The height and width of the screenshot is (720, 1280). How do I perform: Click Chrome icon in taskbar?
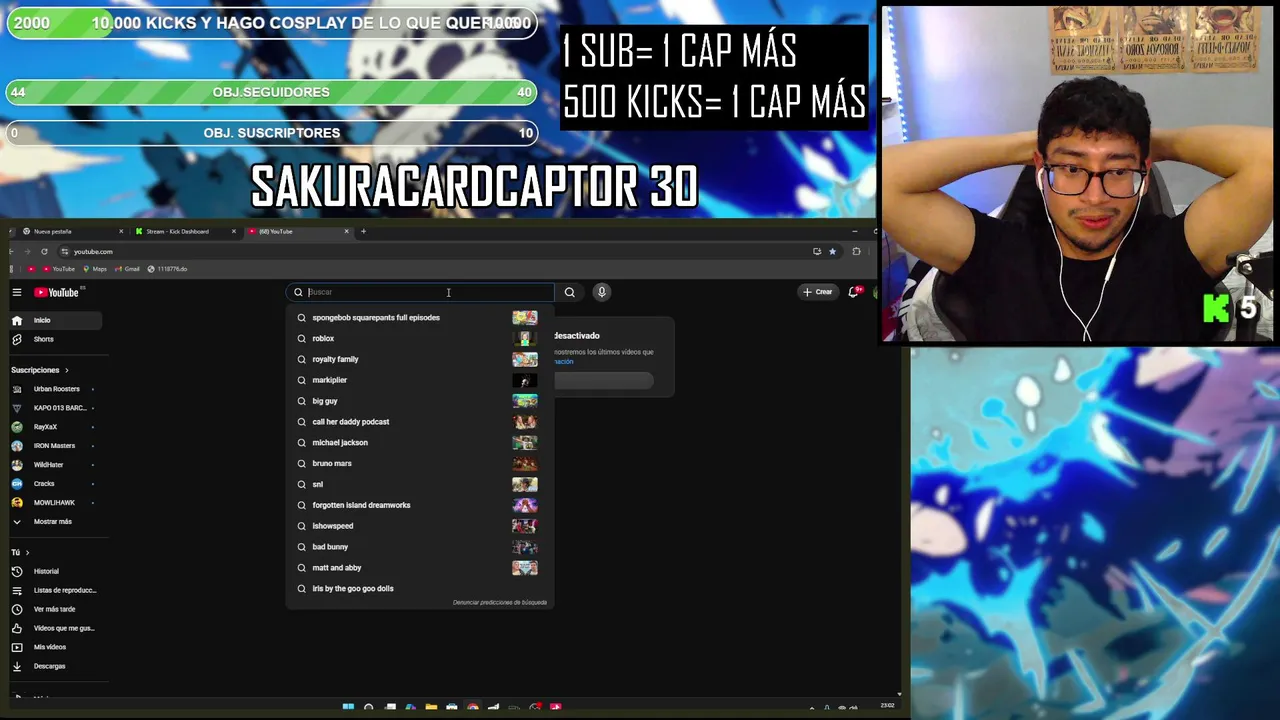[x=472, y=707]
